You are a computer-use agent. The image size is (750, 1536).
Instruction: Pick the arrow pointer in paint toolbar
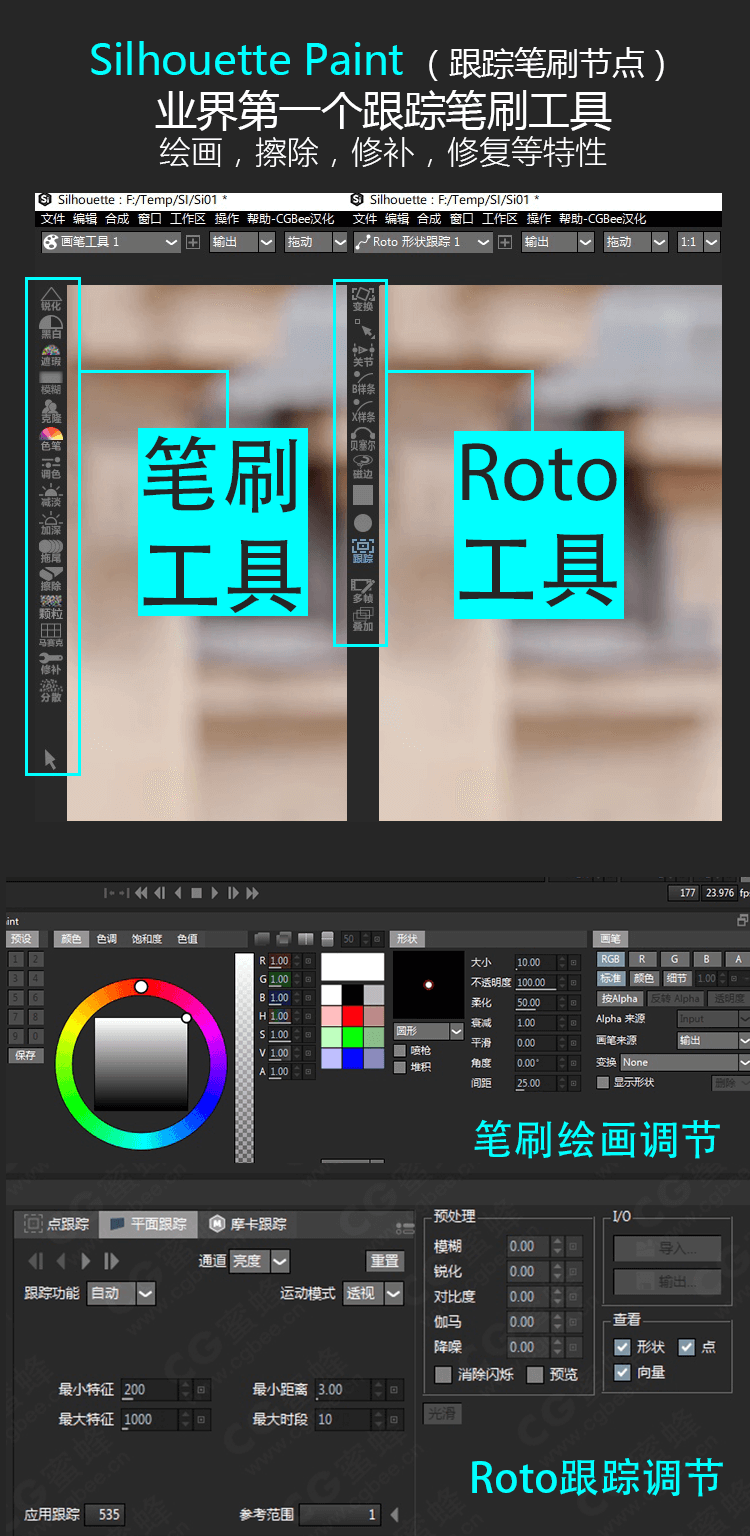[x=50, y=759]
